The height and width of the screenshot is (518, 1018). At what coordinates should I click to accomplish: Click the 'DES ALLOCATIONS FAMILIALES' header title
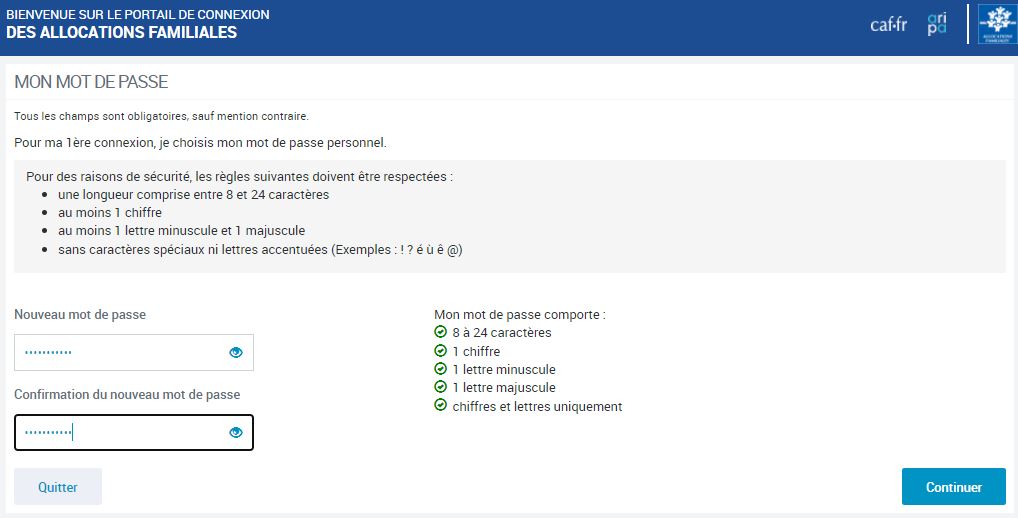121,32
